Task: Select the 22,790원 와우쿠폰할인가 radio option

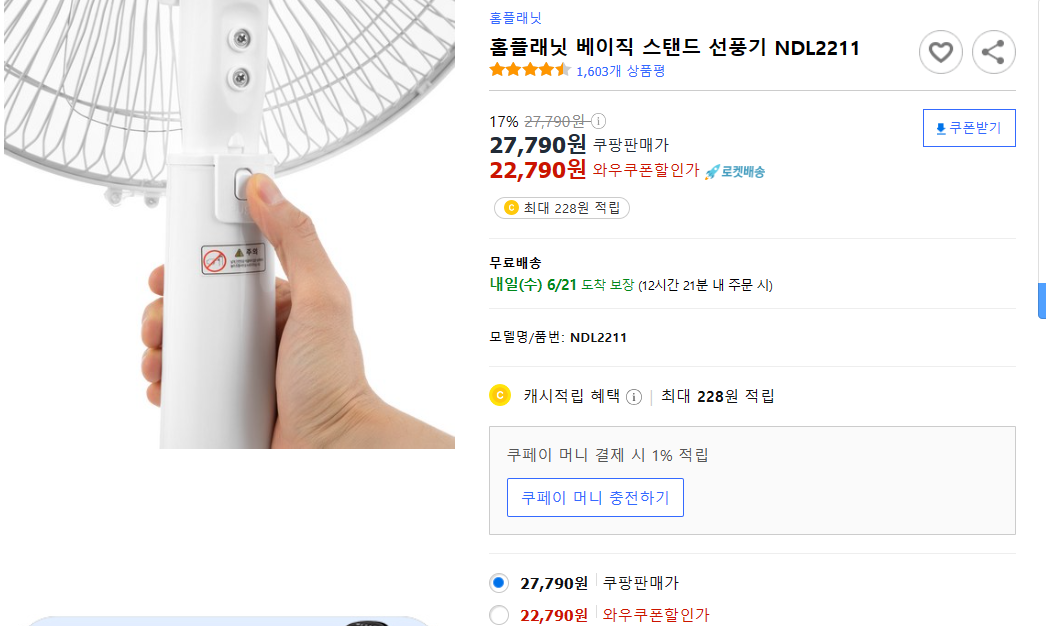Action: point(499,615)
